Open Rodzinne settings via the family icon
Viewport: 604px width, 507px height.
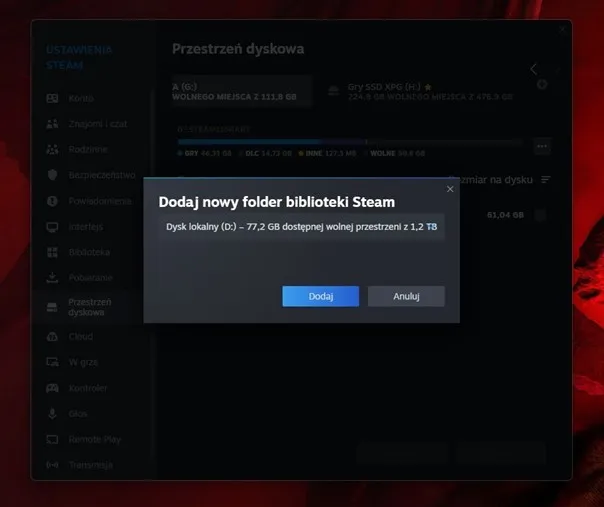point(52,149)
